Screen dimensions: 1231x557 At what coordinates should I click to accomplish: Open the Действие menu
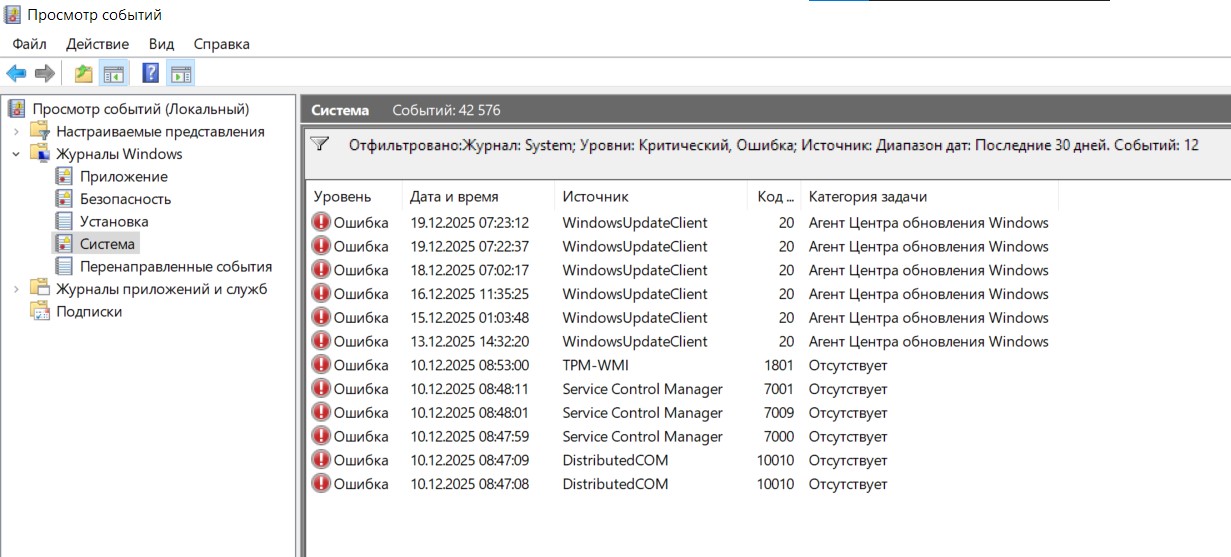(97, 44)
